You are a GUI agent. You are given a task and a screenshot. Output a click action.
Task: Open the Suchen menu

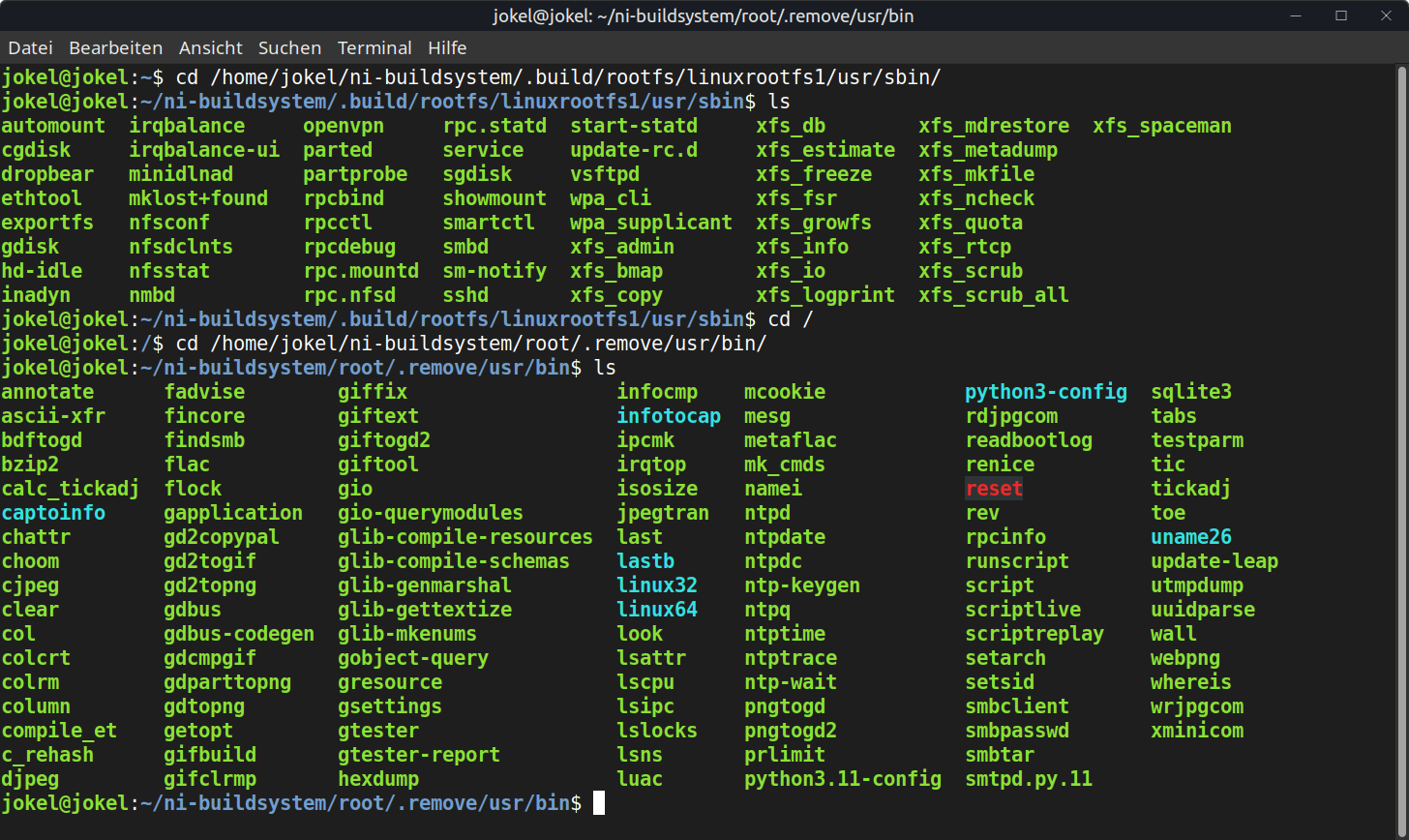[x=289, y=47]
